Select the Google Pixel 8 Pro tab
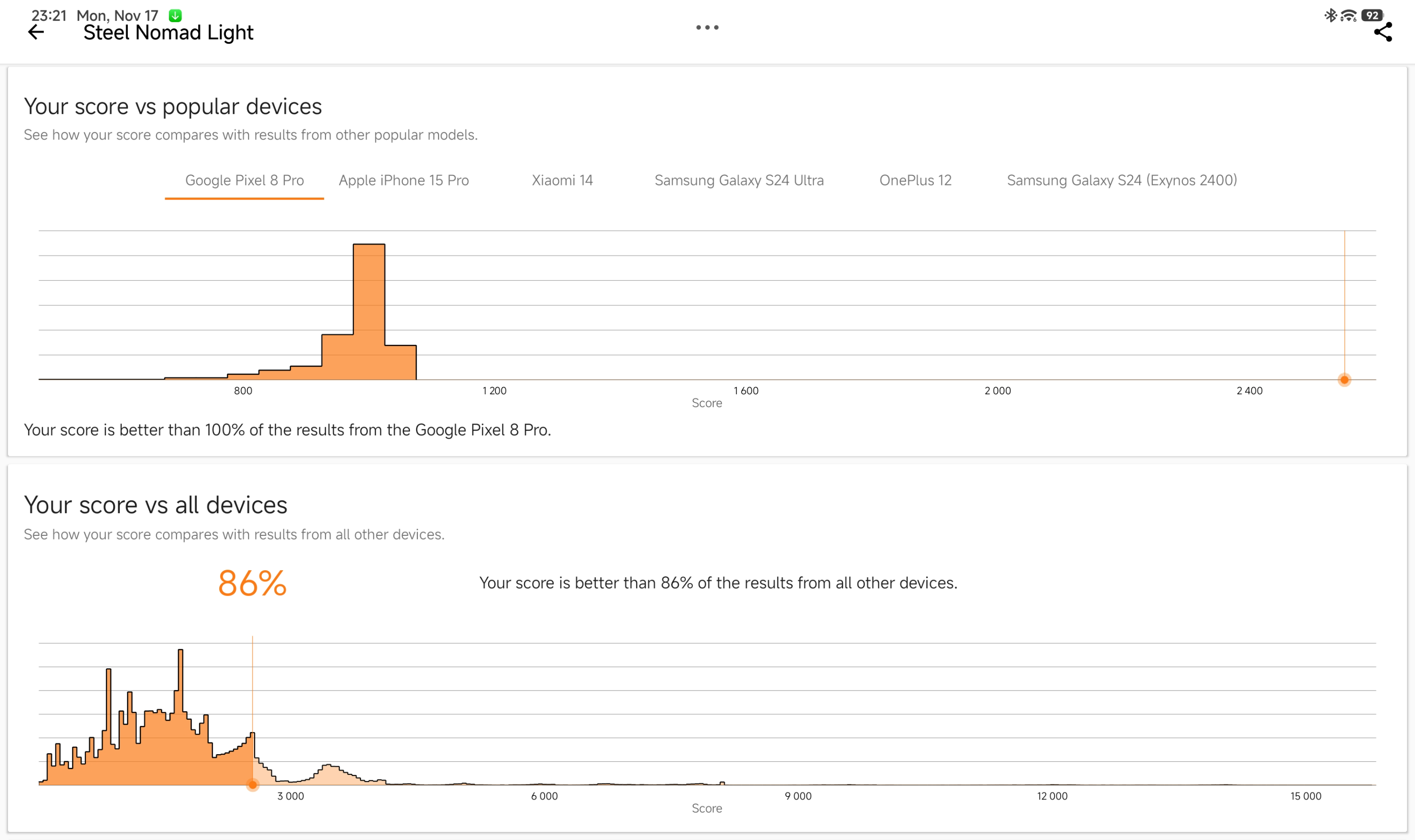Viewport: 1415px width, 840px height. (x=244, y=180)
